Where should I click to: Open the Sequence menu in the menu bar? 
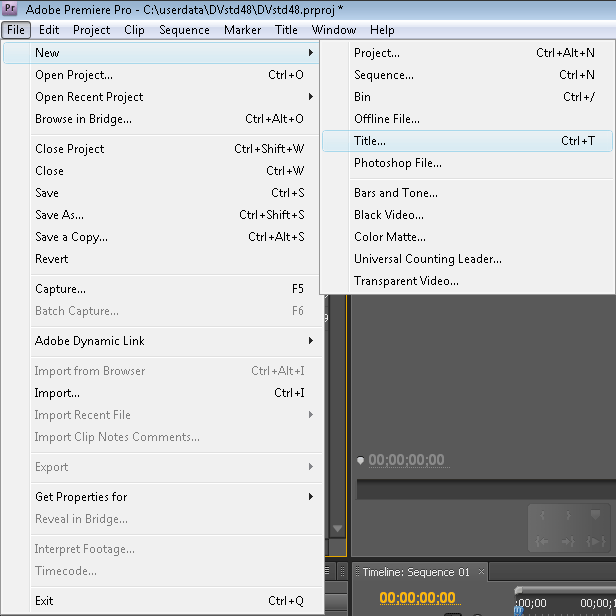[184, 30]
